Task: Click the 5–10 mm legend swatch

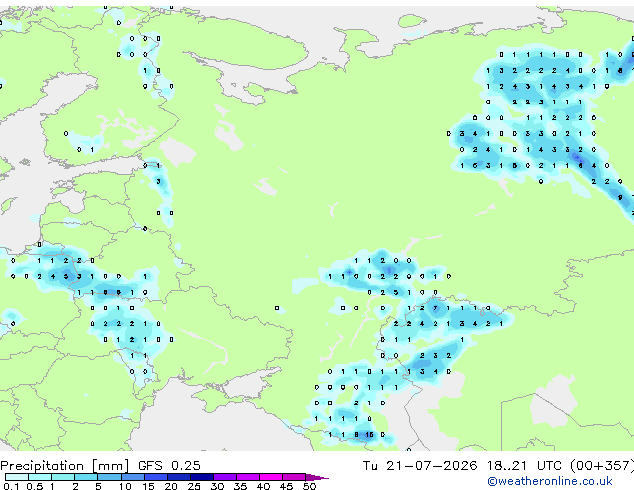Action: pos(109,477)
